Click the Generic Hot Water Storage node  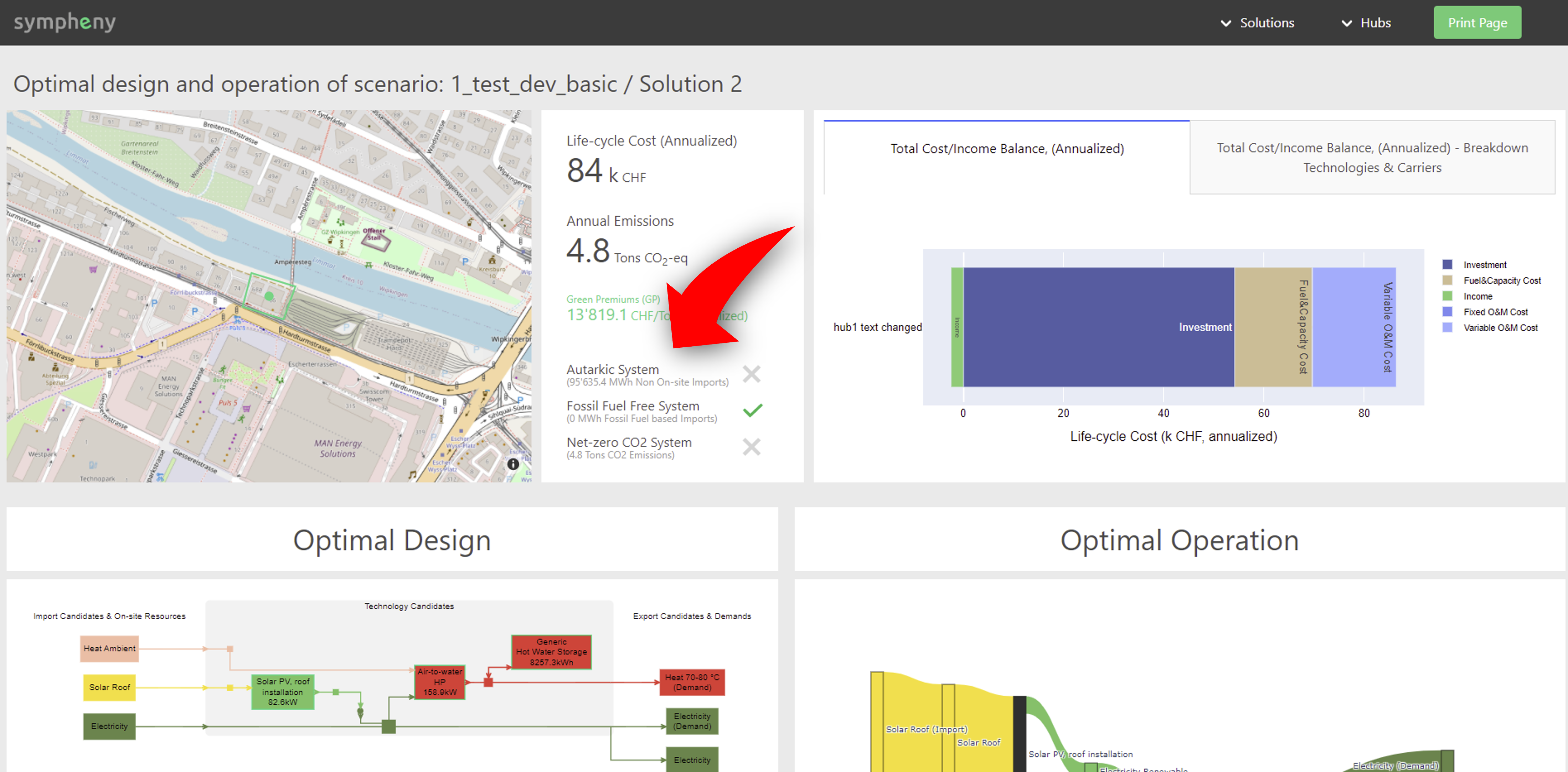point(551,652)
